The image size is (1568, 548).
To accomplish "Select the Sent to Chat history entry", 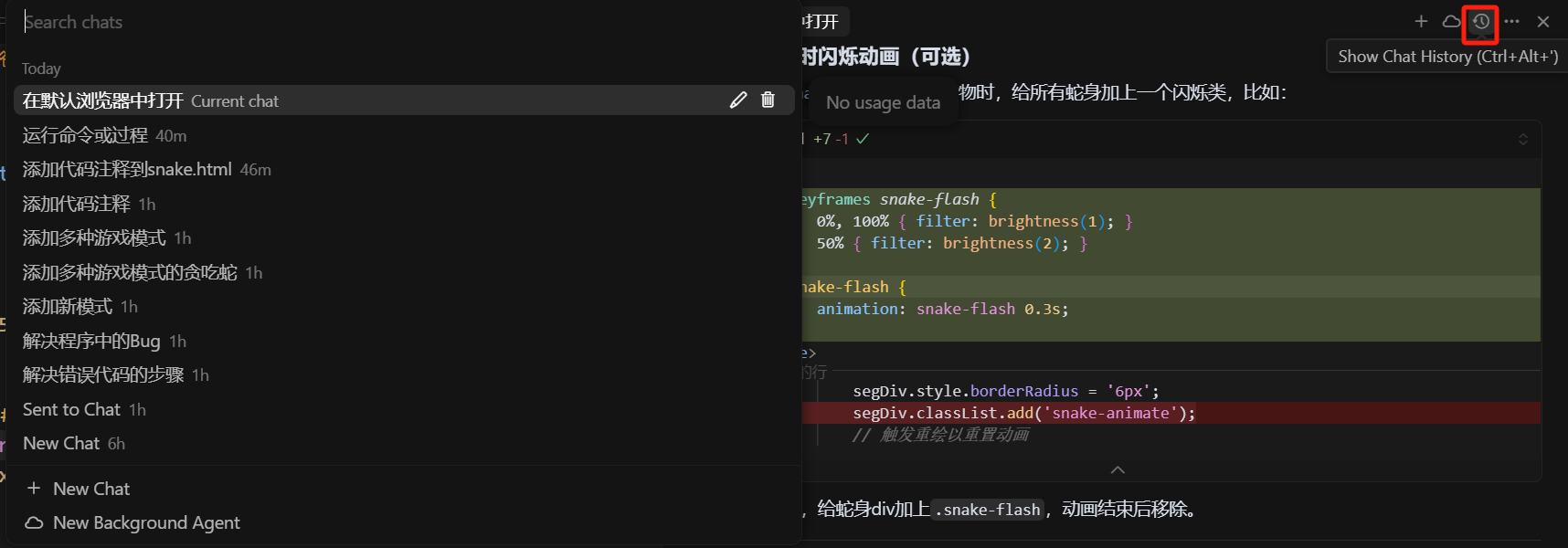I will click(71, 409).
